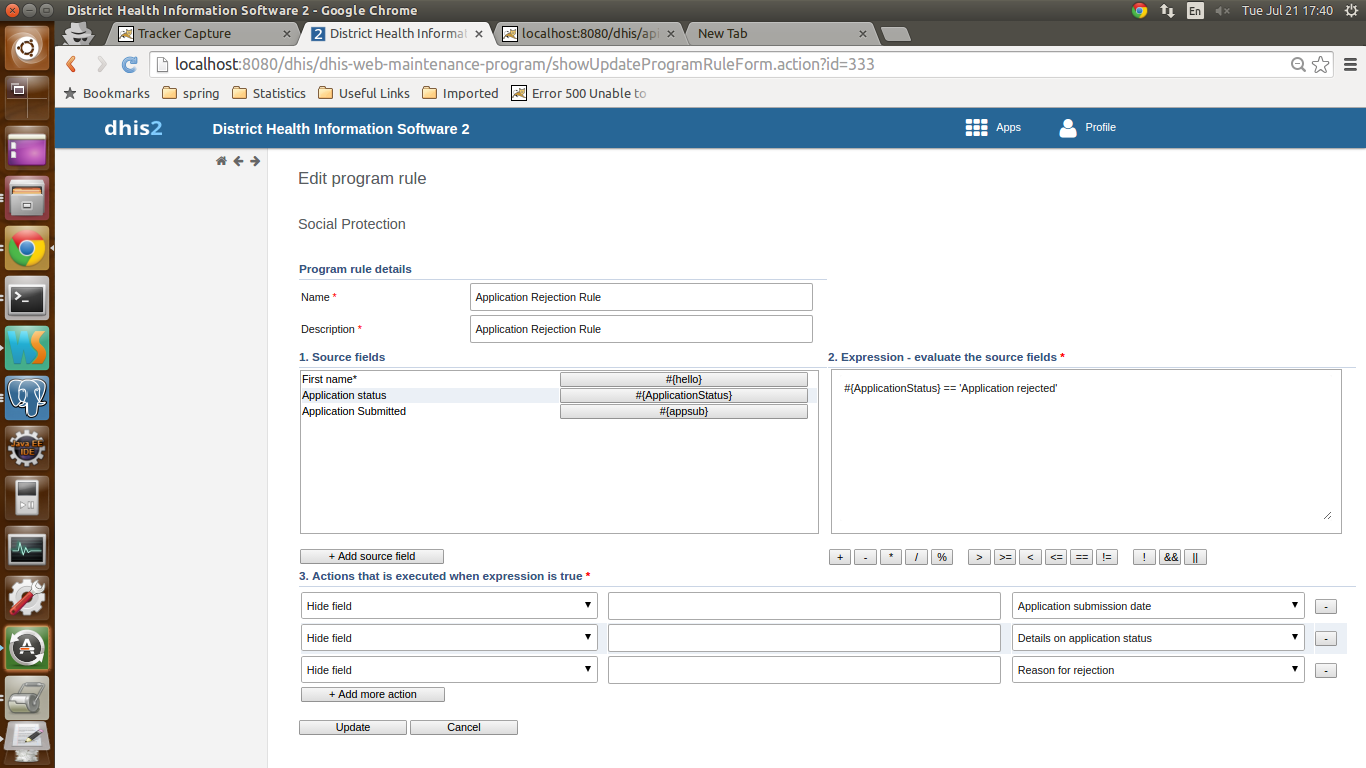
Task: Click the zoom magnifier in address bar
Action: pos(1298,65)
